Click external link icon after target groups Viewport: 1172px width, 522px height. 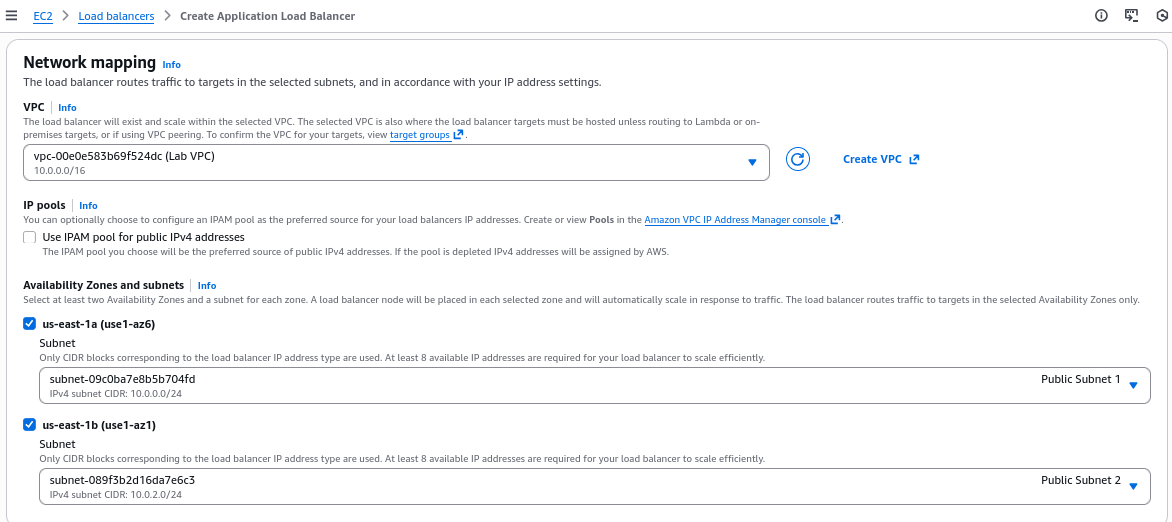coord(459,135)
